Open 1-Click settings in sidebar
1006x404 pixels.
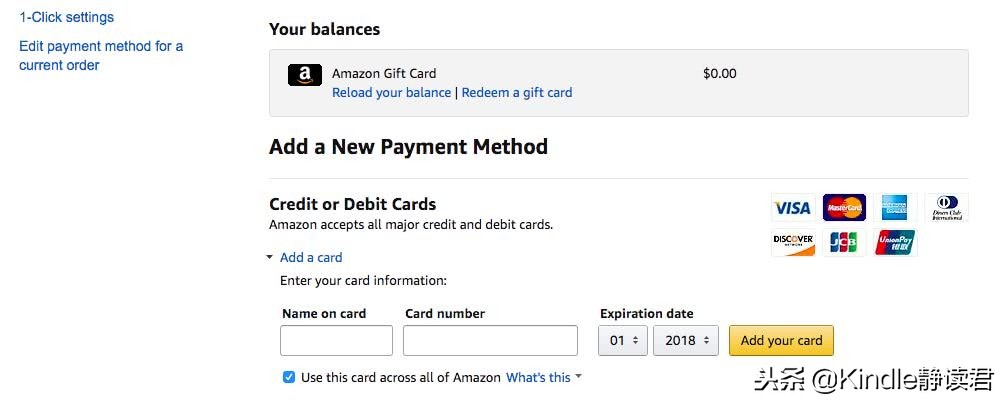[66, 17]
